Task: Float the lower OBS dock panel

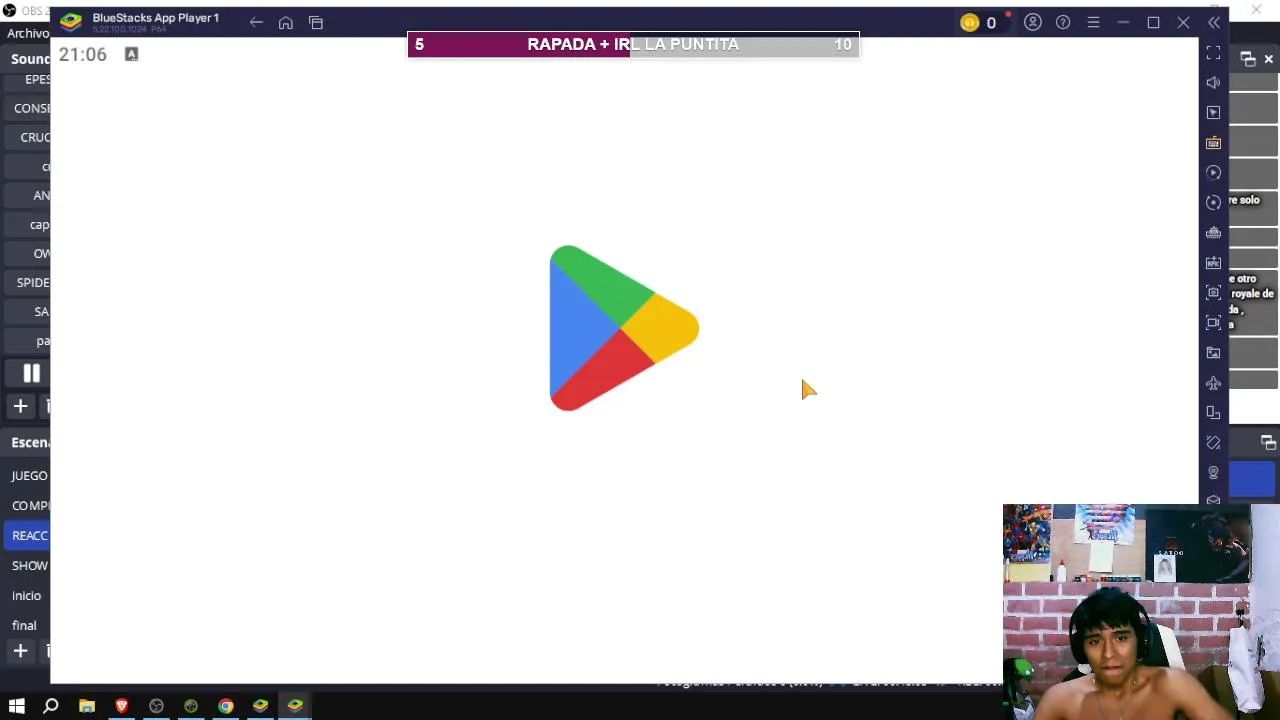Action: tap(1268, 442)
